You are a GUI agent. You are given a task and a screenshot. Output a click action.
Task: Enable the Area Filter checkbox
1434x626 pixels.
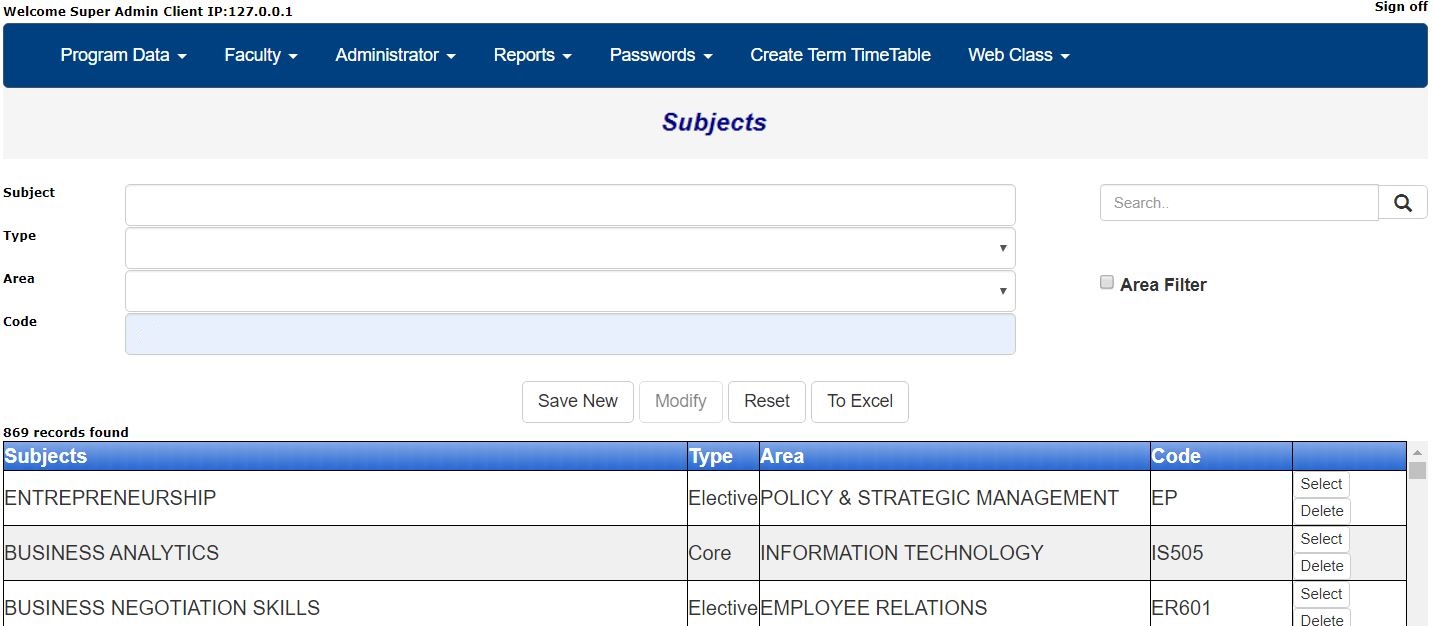[x=1106, y=281]
